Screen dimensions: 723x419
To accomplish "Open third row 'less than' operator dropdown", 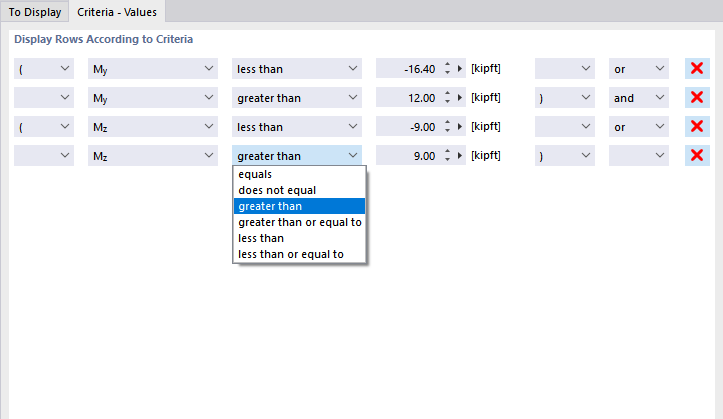I will coord(297,127).
